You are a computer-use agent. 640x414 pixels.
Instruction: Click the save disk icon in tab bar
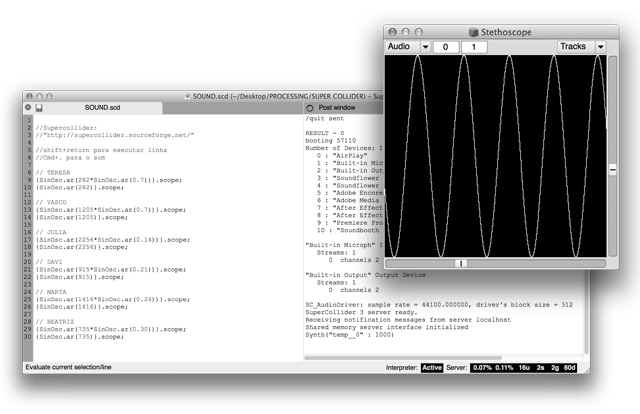click(x=39, y=107)
